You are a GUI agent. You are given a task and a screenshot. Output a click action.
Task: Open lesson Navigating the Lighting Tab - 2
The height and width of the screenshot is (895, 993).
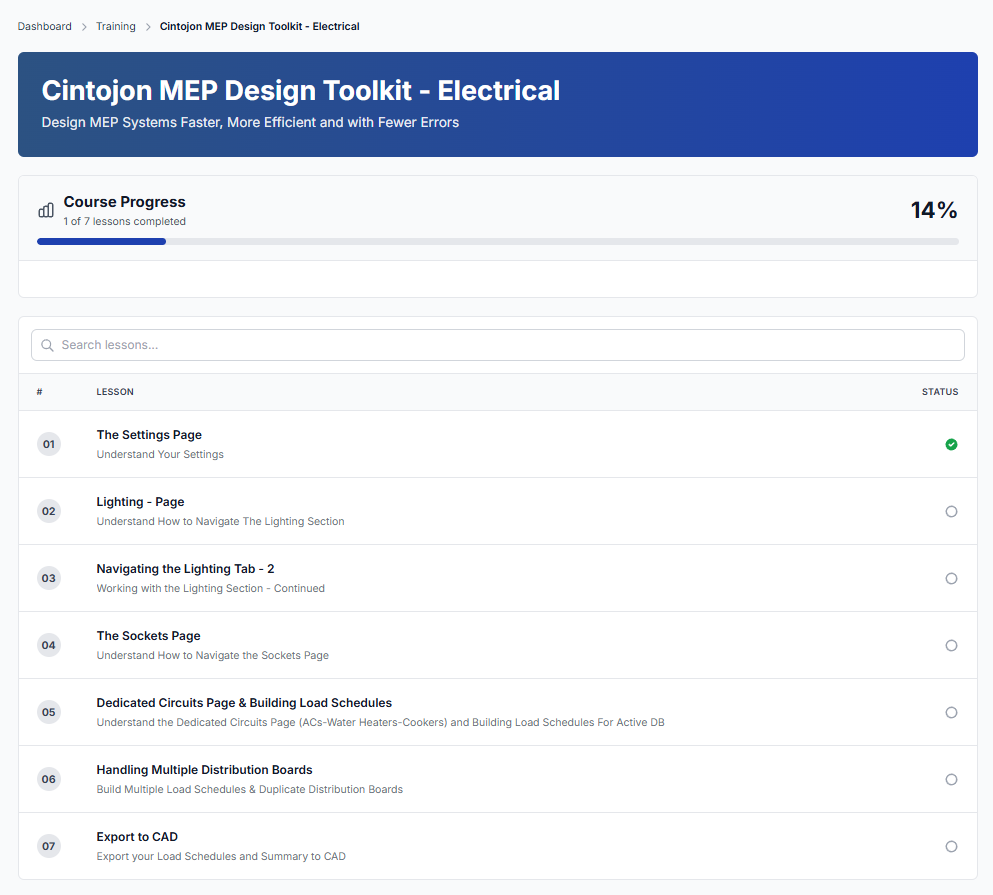point(185,568)
